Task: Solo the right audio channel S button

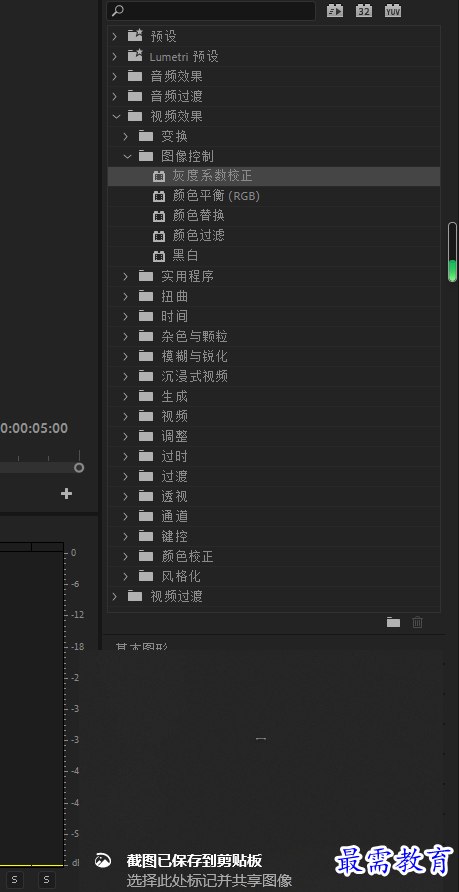Action: click(47, 880)
